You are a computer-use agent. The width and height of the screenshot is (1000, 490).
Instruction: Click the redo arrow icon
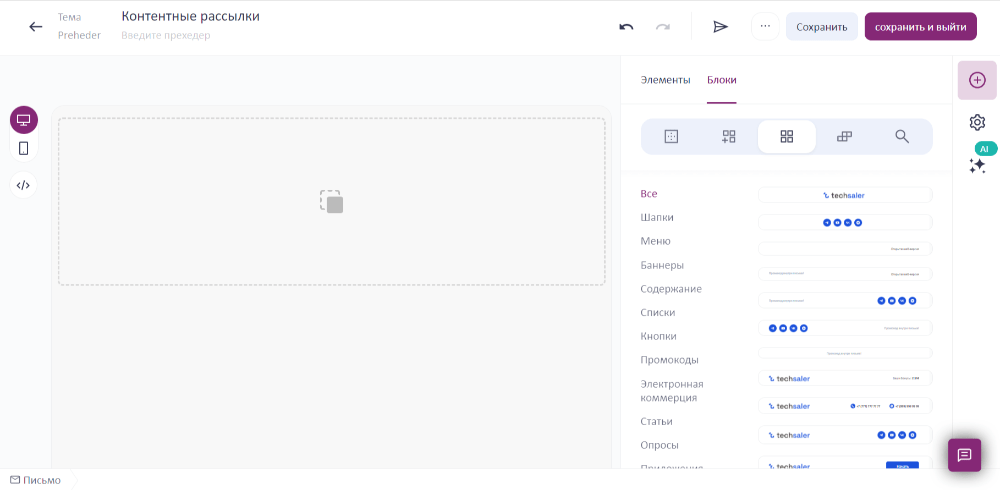pos(663,27)
